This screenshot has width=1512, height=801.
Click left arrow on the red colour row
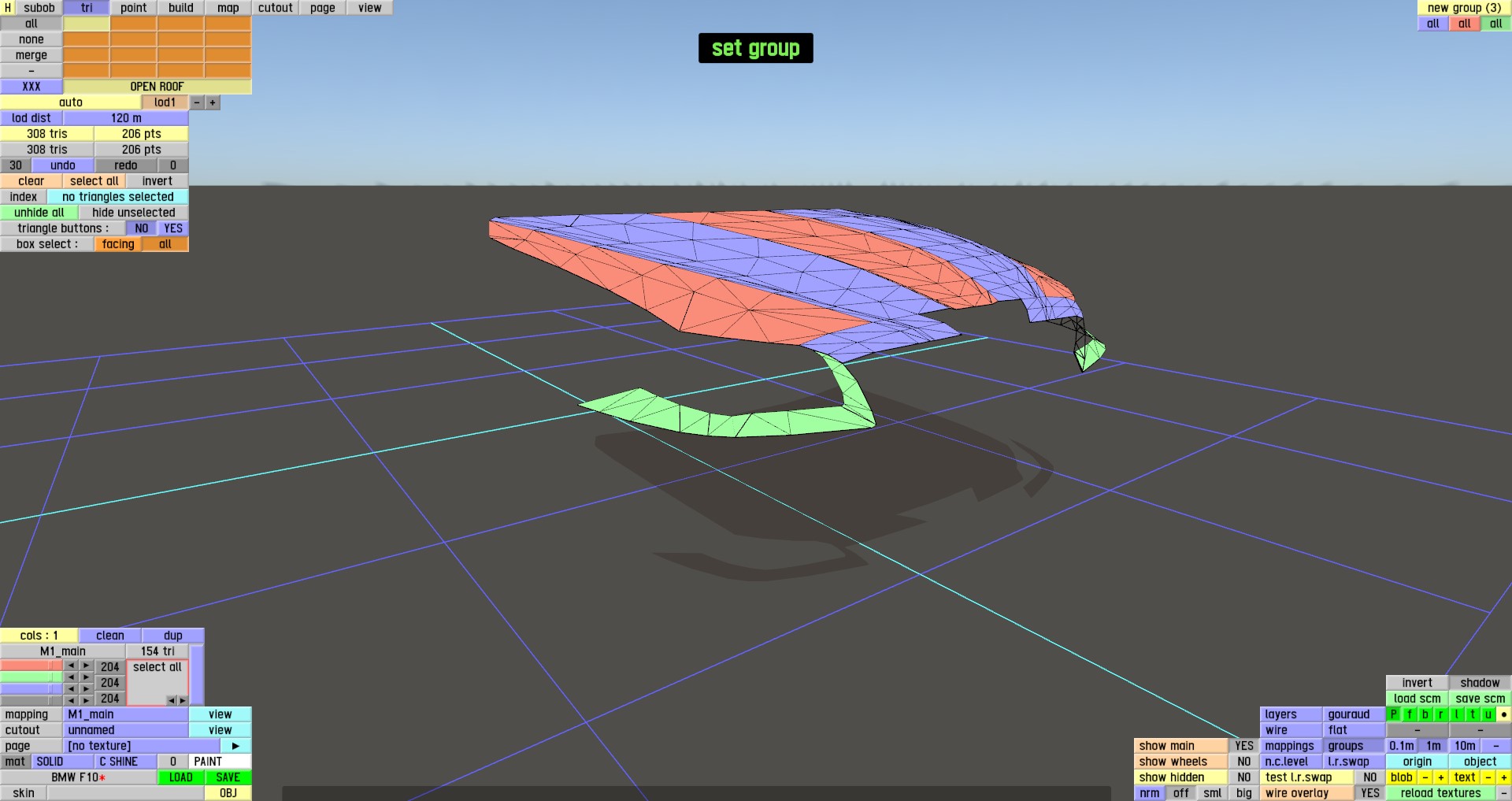point(71,666)
